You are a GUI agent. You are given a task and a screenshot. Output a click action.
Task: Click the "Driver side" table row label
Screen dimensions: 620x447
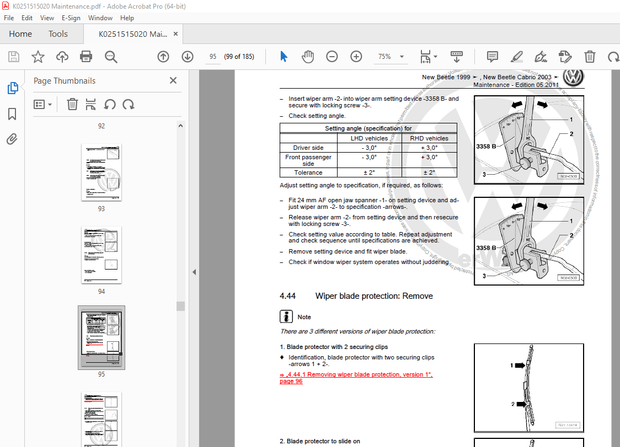click(x=308, y=148)
